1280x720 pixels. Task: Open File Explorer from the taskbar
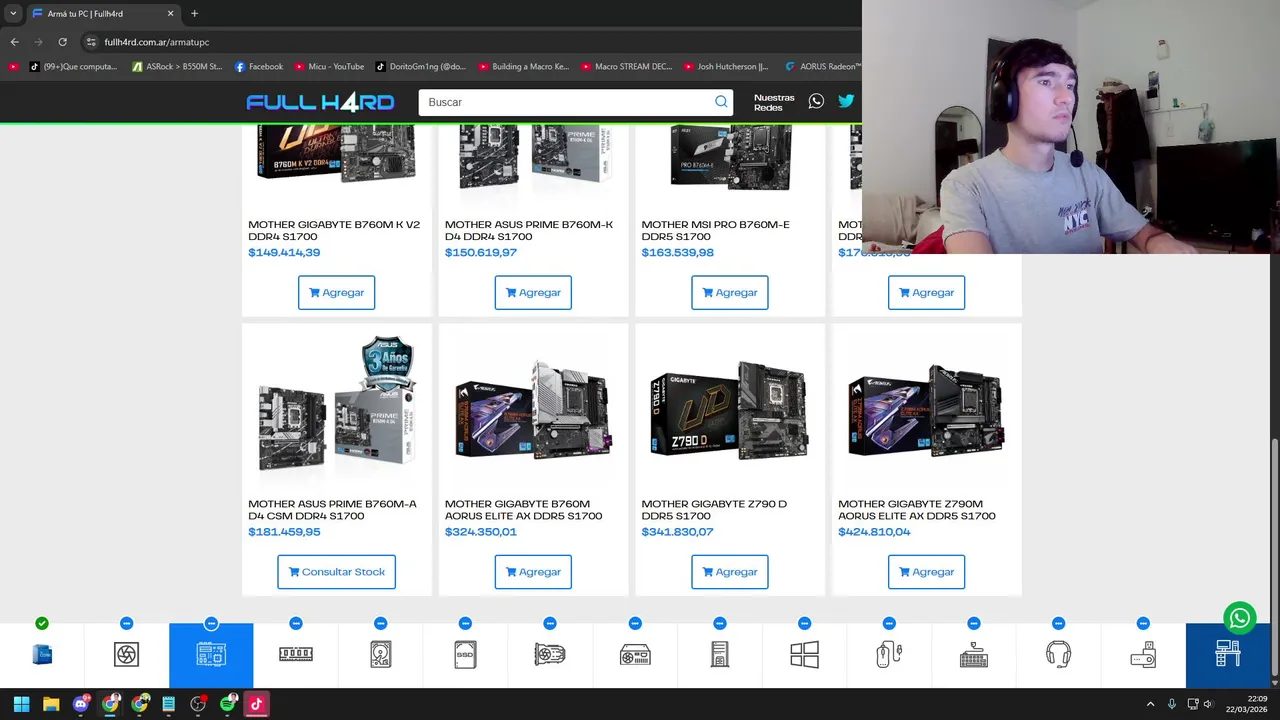tap(51, 704)
